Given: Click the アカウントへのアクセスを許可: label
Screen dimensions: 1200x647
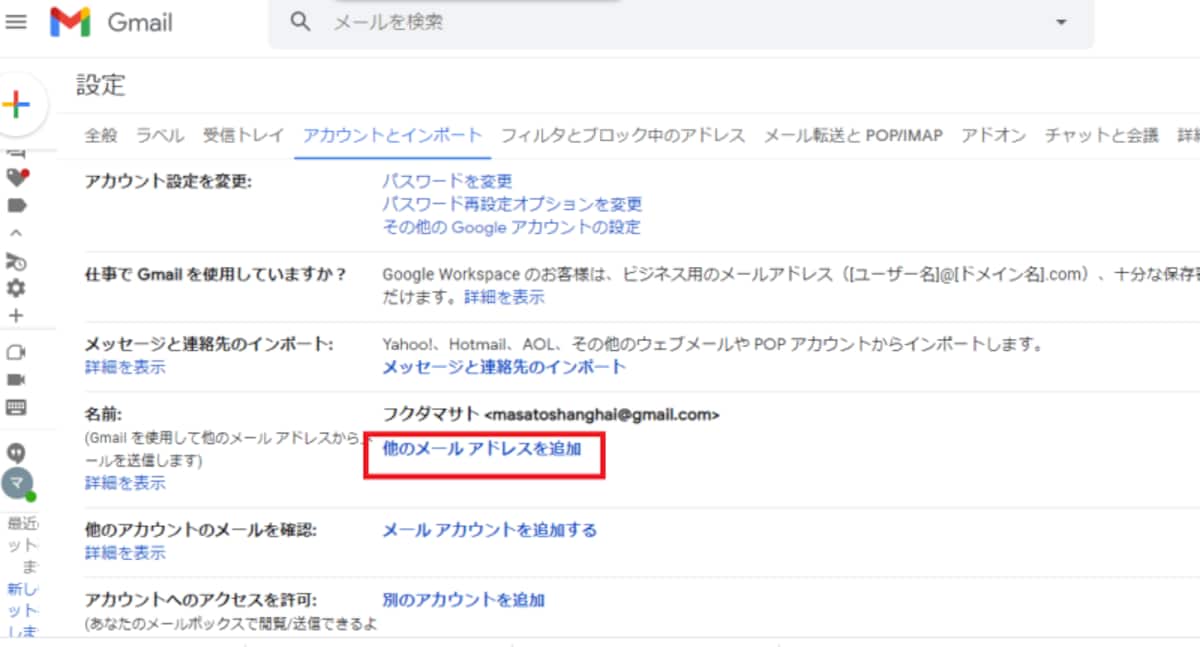Looking at the screenshot, I should (x=201, y=600).
